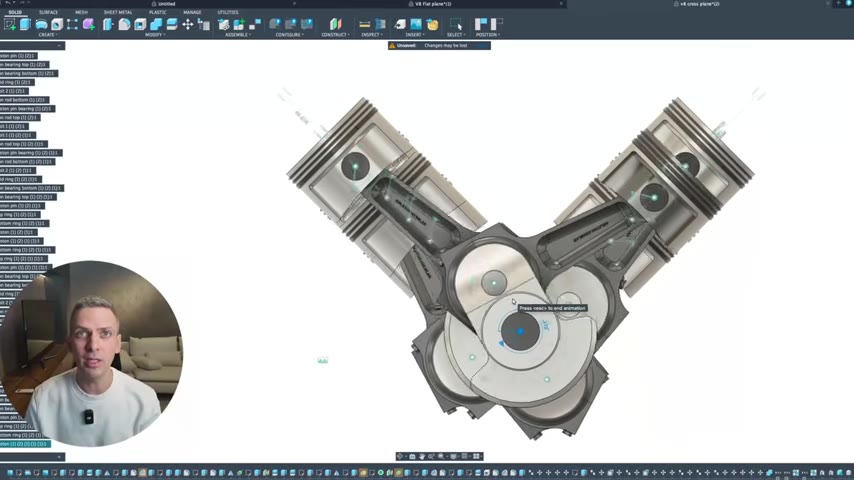Click the Pan hand icon in navigation bar
Viewport: 854px width, 480px height.
pos(422,457)
